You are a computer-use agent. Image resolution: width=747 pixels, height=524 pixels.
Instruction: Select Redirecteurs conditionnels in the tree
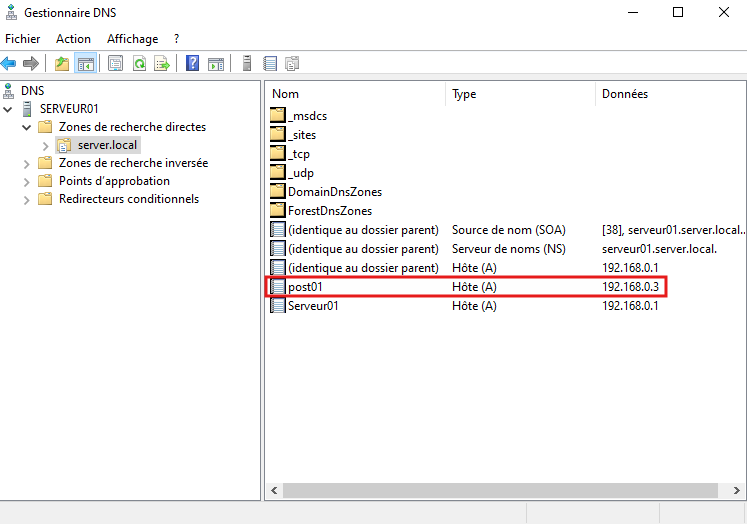click(128, 199)
